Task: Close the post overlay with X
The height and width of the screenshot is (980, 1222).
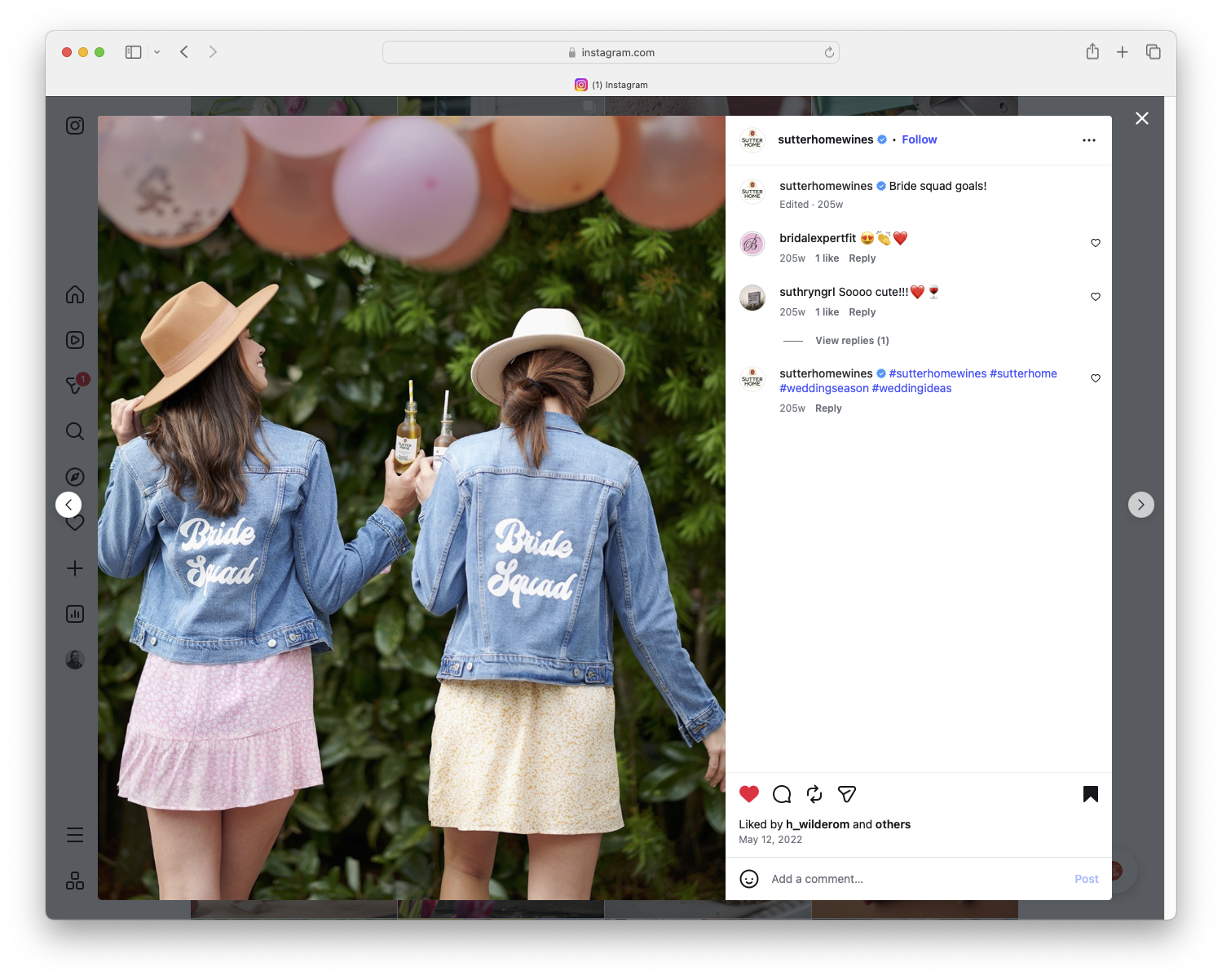Action: (1142, 118)
